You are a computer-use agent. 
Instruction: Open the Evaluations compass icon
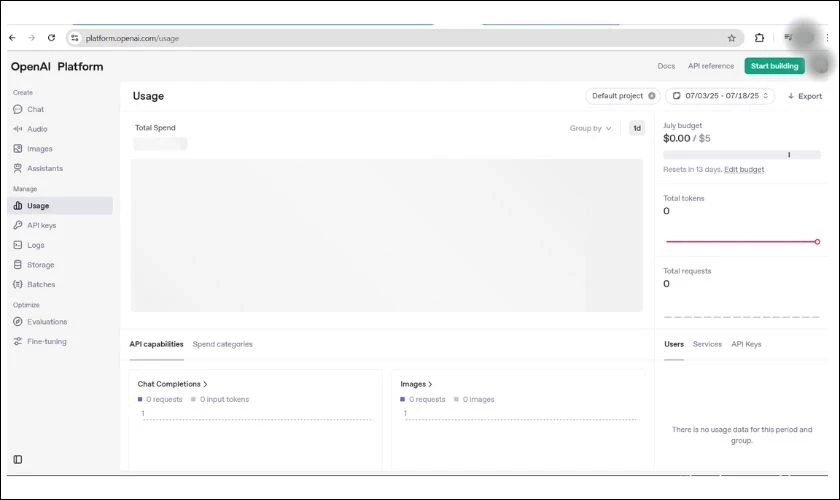(x=18, y=322)
